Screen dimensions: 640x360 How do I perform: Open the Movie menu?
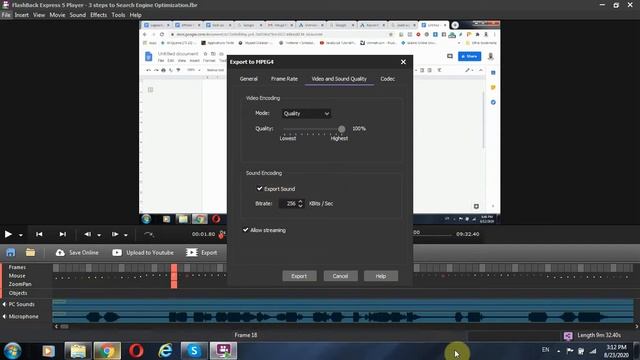point(57,15)
